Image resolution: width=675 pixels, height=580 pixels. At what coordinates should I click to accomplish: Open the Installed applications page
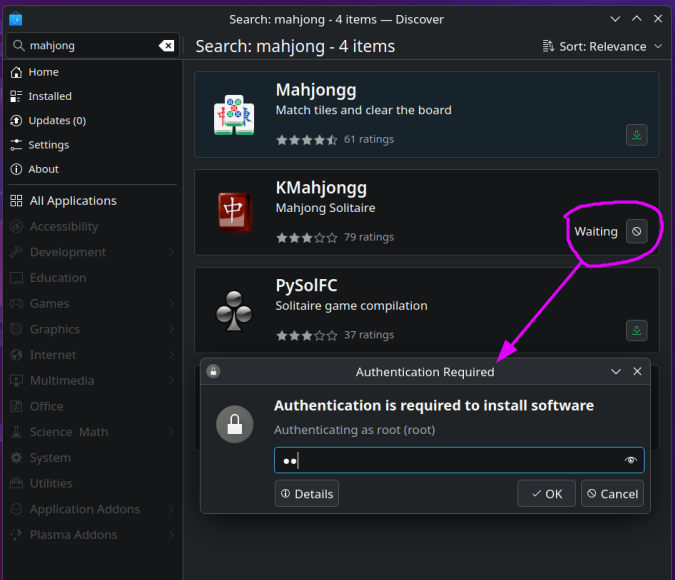click(93, 96)
